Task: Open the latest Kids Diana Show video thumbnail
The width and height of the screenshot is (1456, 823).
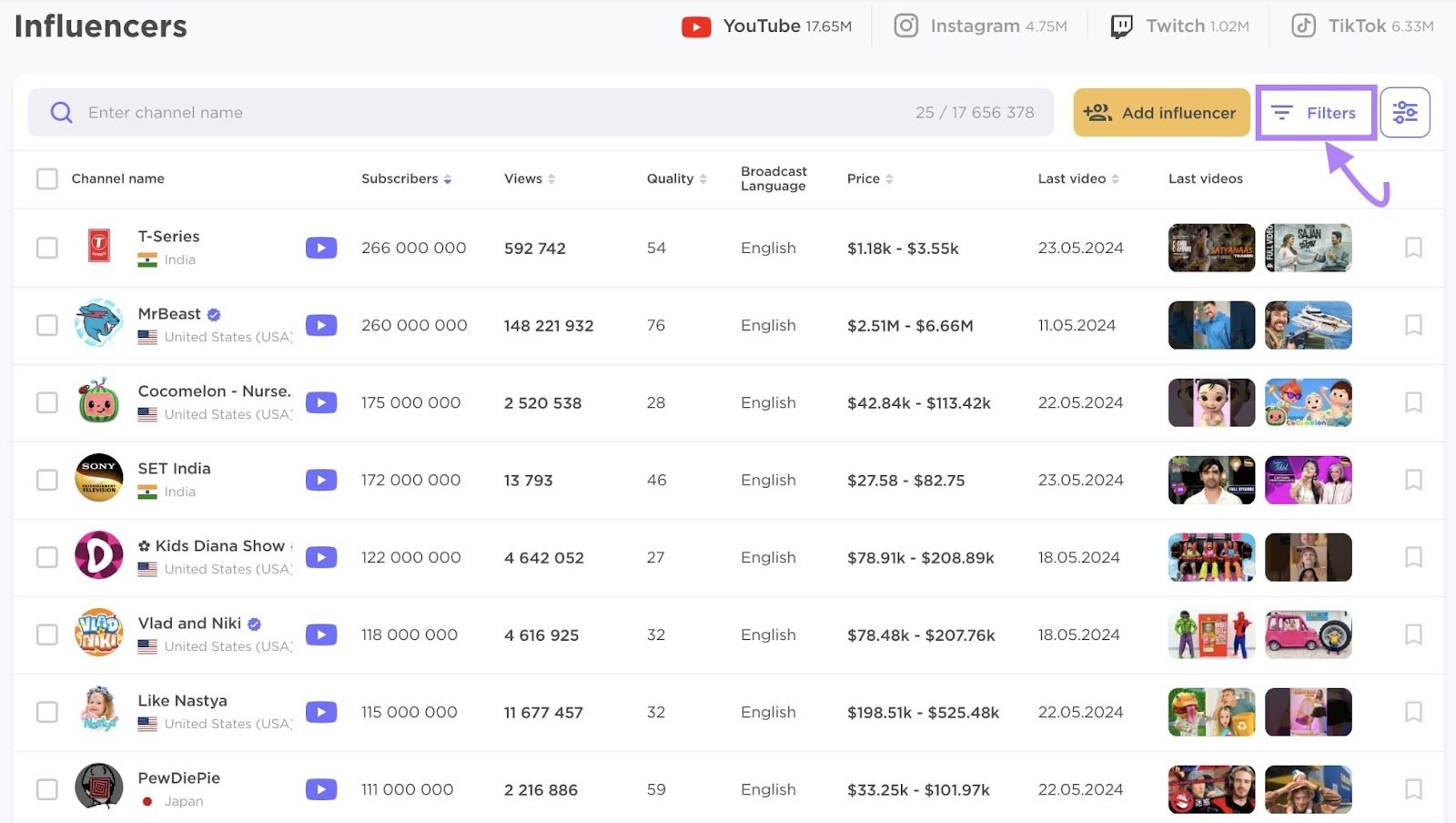Action: [1210, 557]
